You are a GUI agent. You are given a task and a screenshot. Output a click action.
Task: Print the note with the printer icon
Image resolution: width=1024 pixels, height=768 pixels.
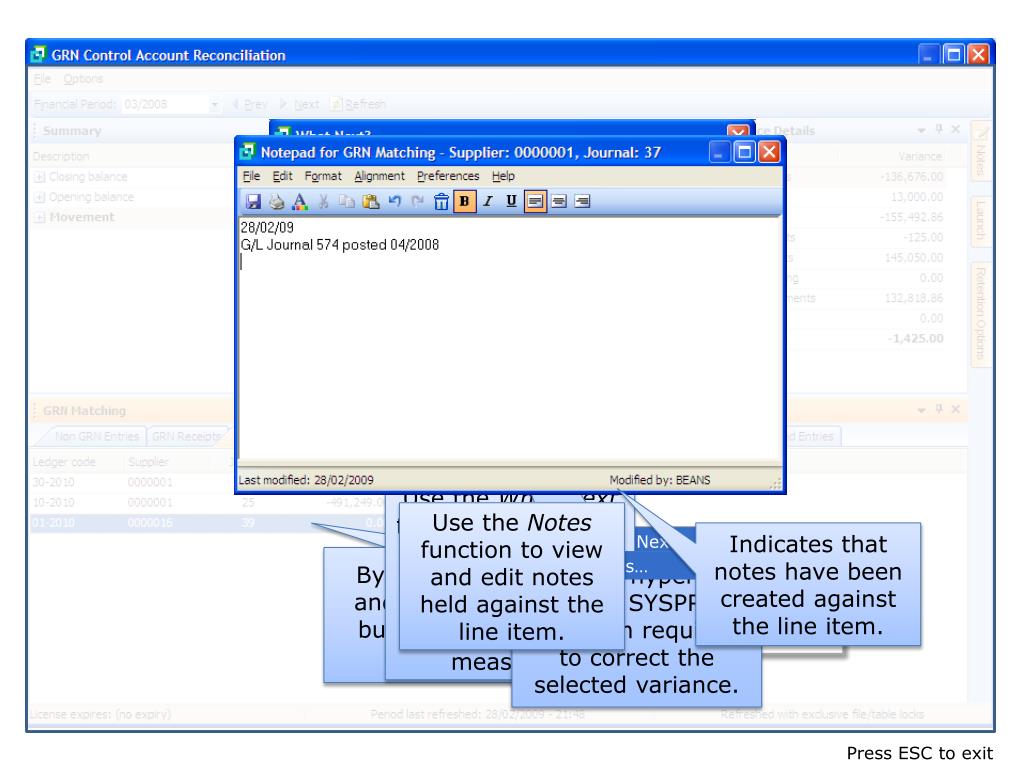tap(276, 201)
